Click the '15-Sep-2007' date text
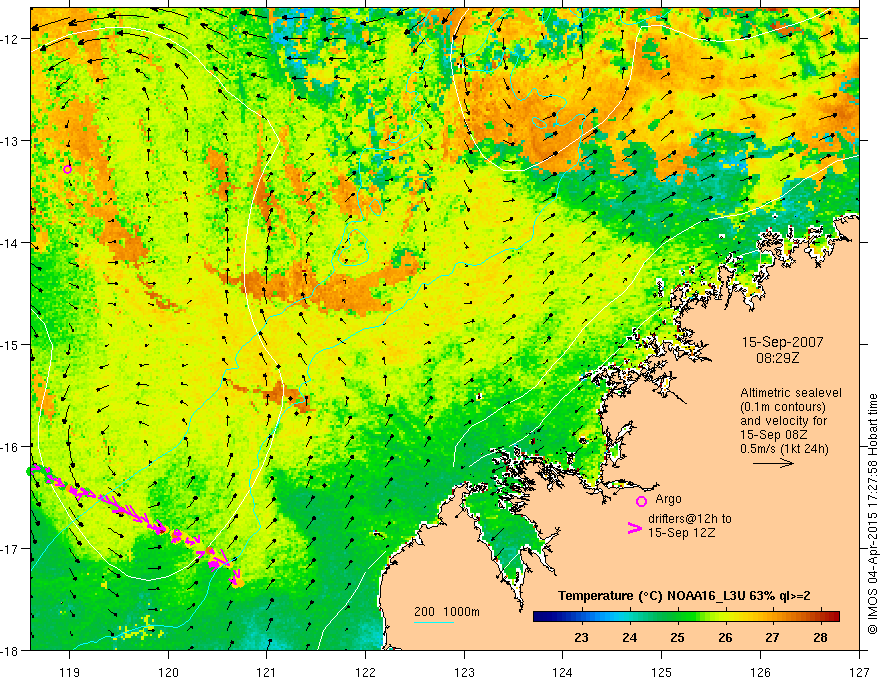880x680 pixels. click(x=782, y=342)
